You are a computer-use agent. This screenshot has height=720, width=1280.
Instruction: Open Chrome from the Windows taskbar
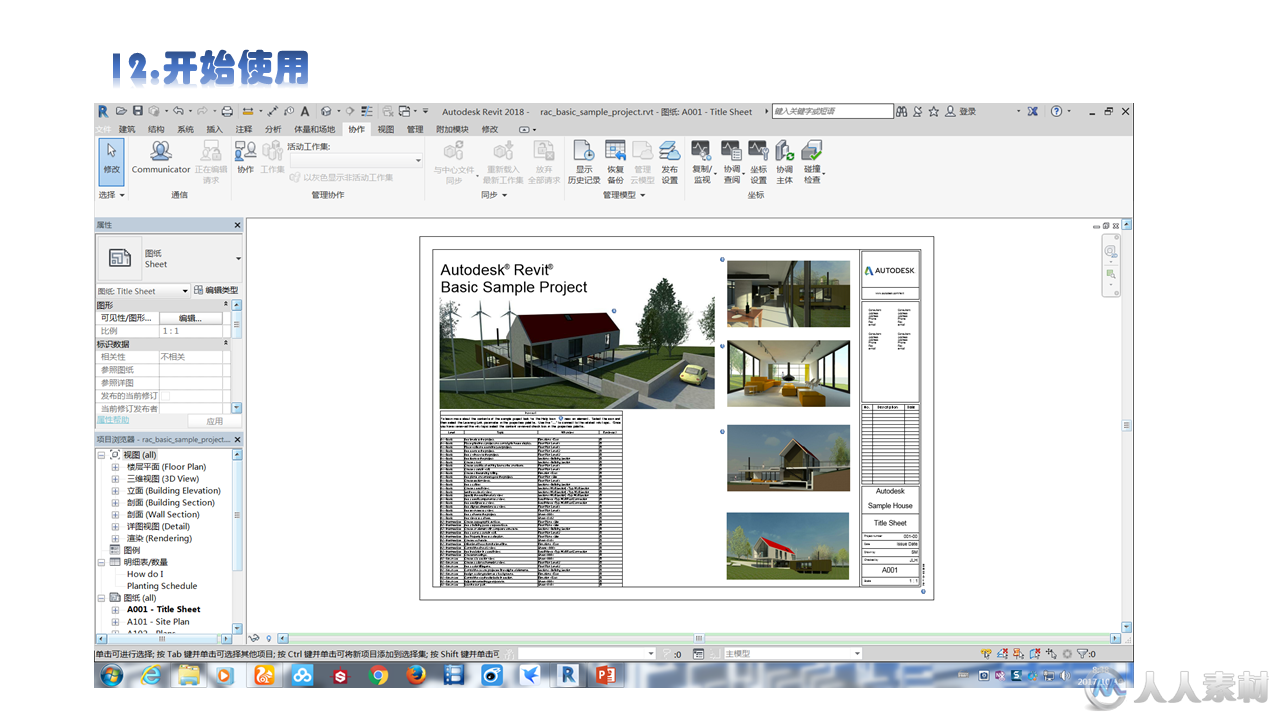coord(378,676)
